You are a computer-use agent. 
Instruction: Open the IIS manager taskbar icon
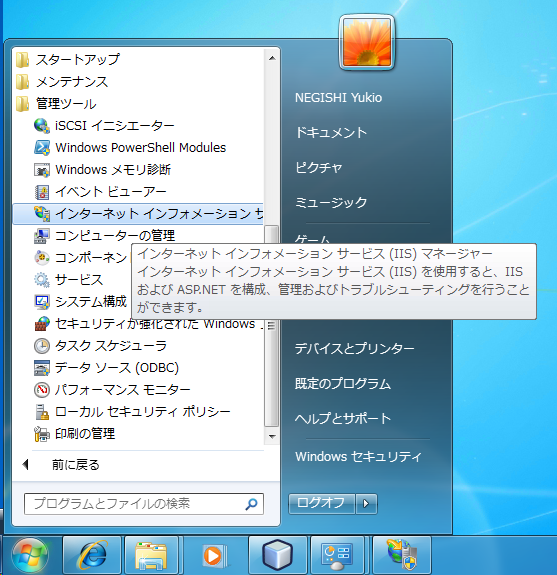click(402, 556)
